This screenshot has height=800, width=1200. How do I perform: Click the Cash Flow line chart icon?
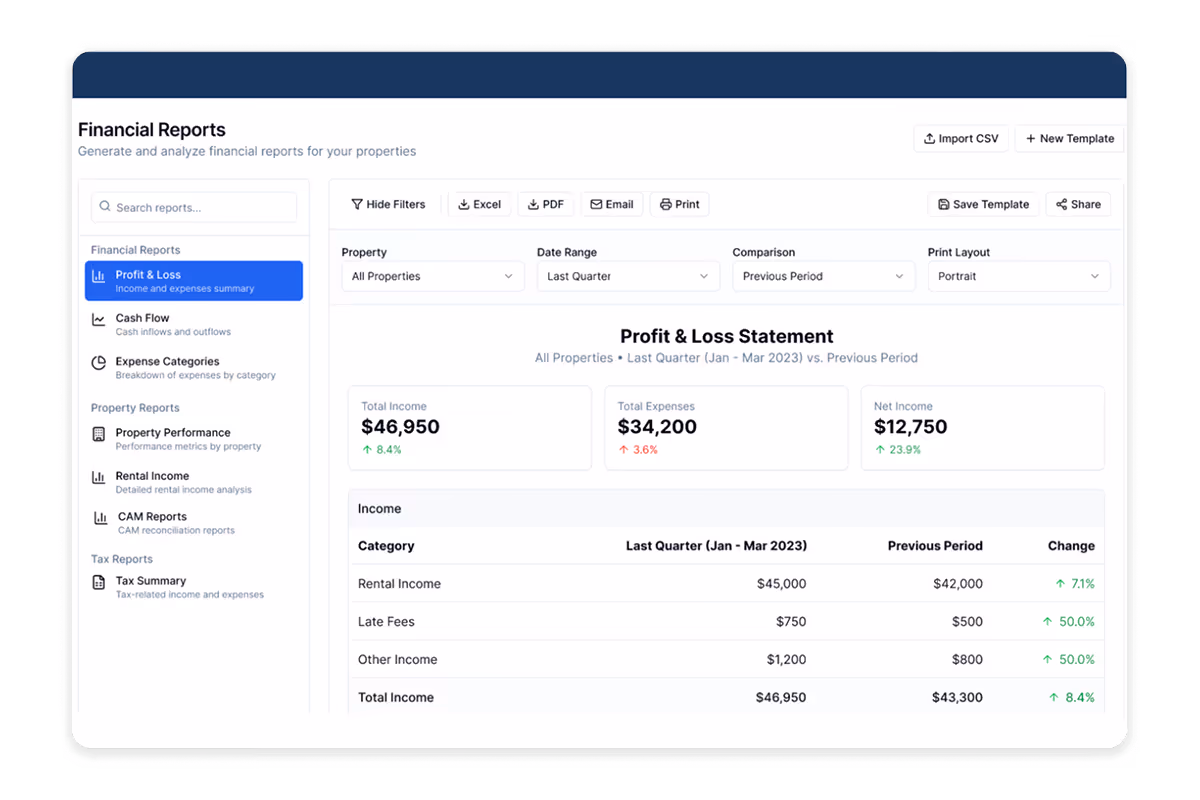coord(99,320)
